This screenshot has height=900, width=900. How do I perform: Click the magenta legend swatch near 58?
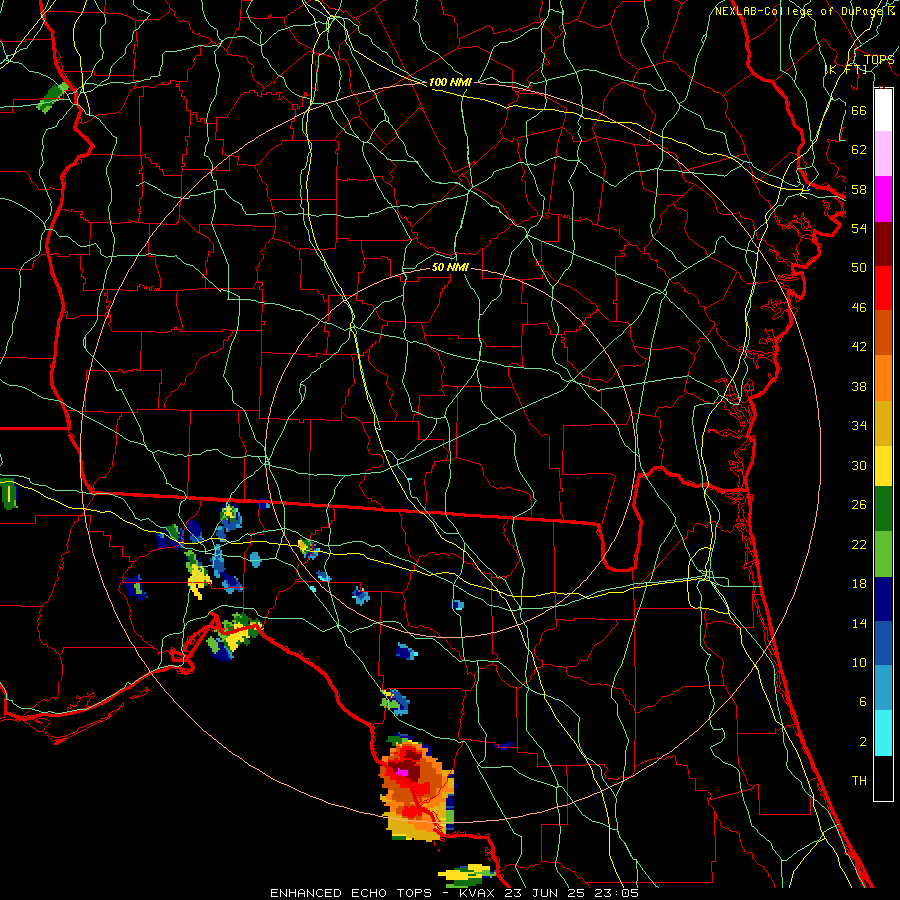[x=883, y=199]
